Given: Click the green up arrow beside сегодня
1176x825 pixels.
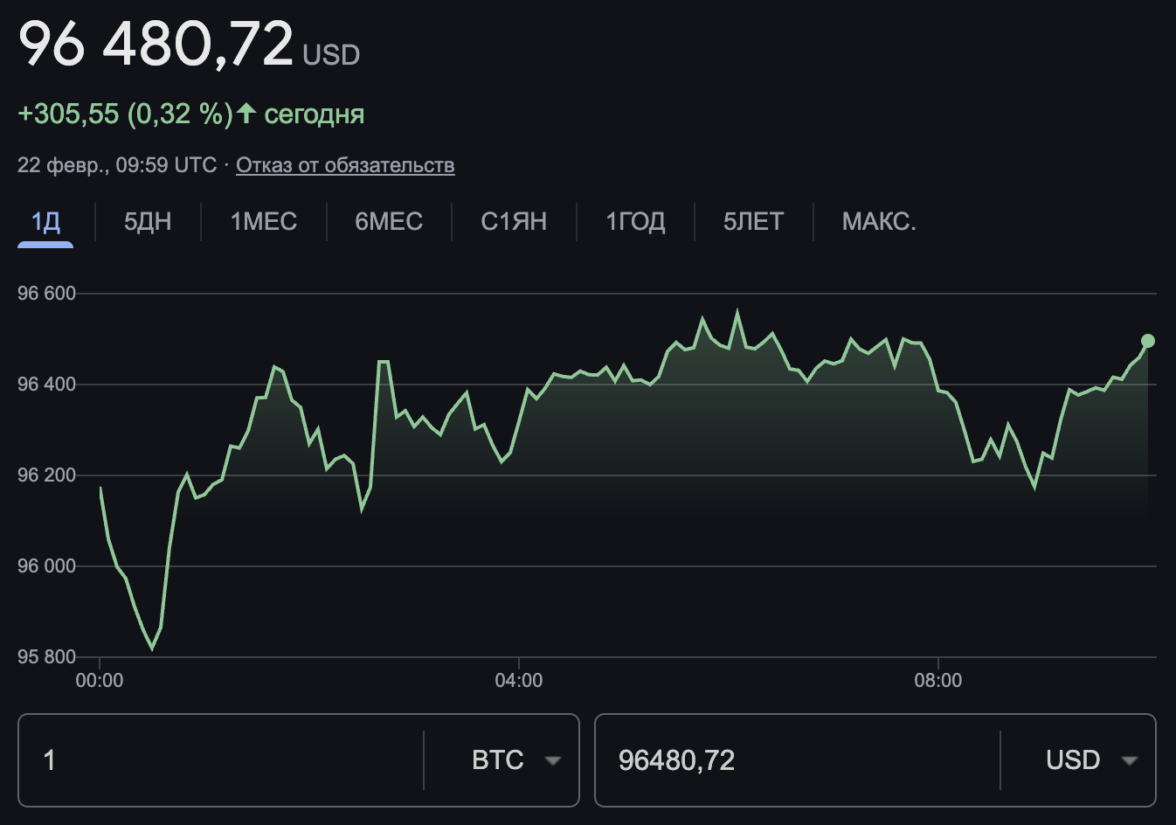Looking at the screenshot, I should [x=247, y=114].
